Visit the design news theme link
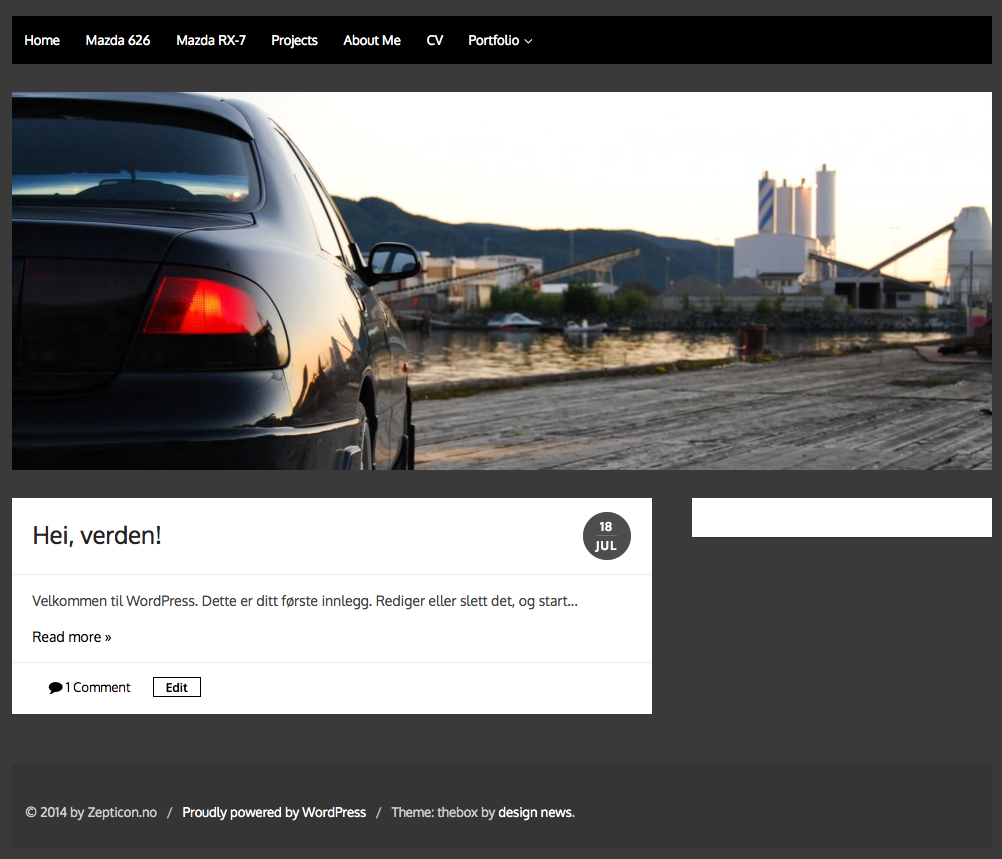Screen dimensions: 1002x859 536,812
